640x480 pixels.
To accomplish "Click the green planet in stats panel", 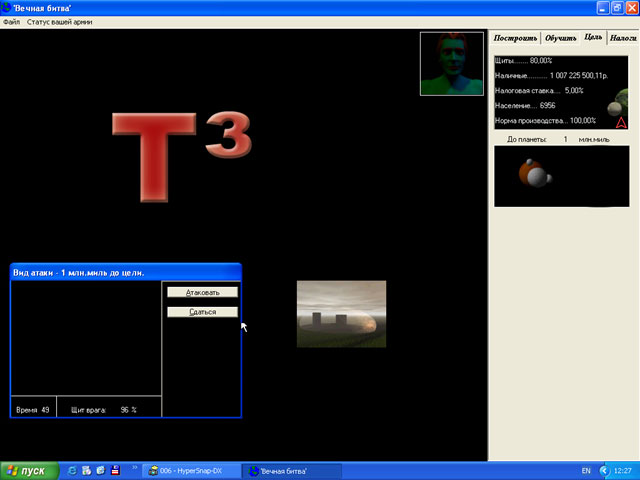I will tap(620, 102).
